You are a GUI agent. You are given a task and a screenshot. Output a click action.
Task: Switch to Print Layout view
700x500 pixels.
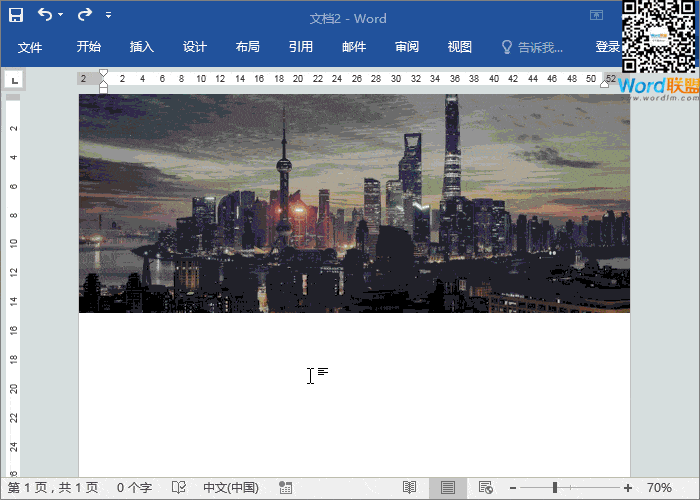(448, 488)
